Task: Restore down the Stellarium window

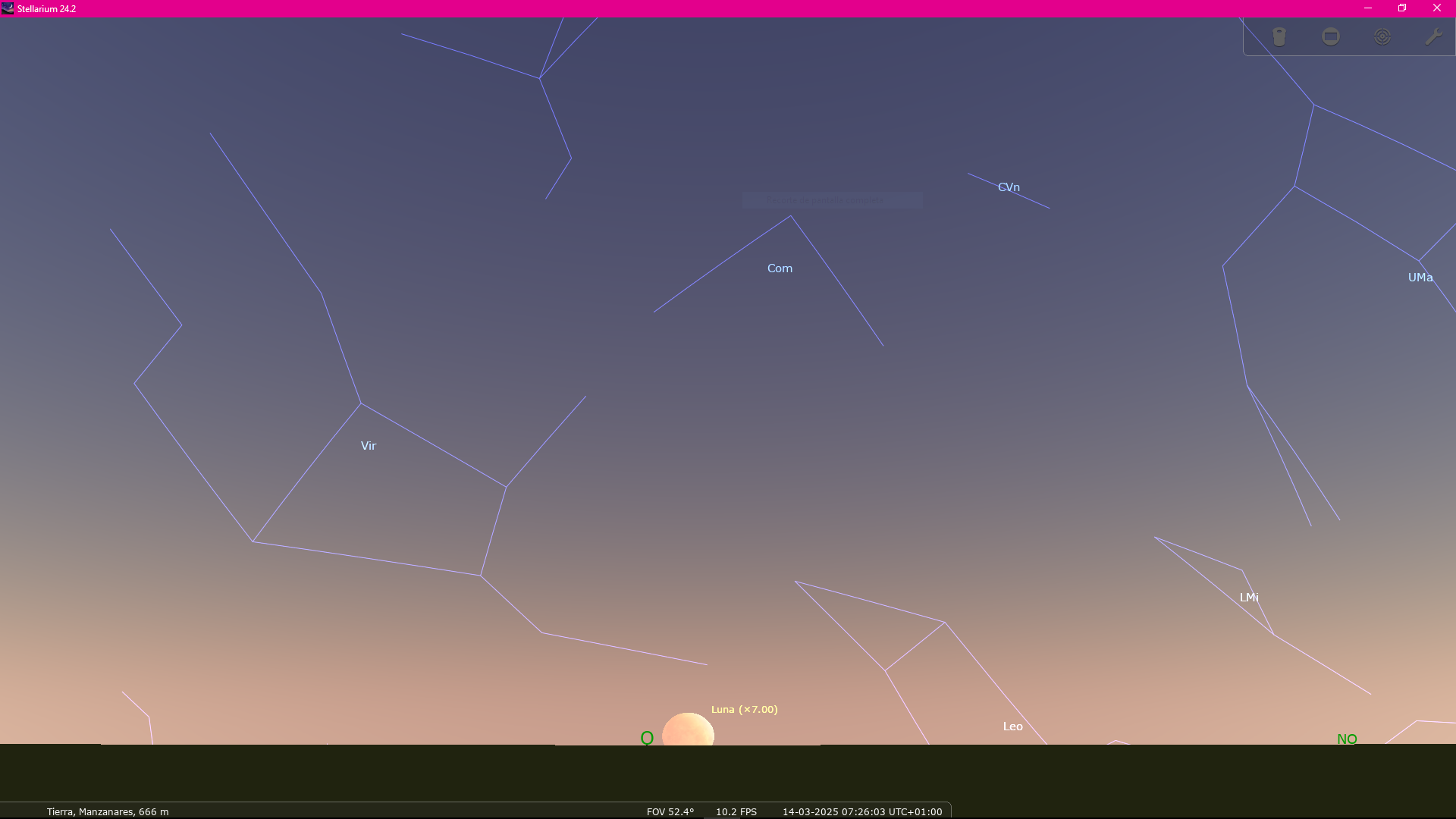Action: pyautogui.click(x=1402, y=8)
